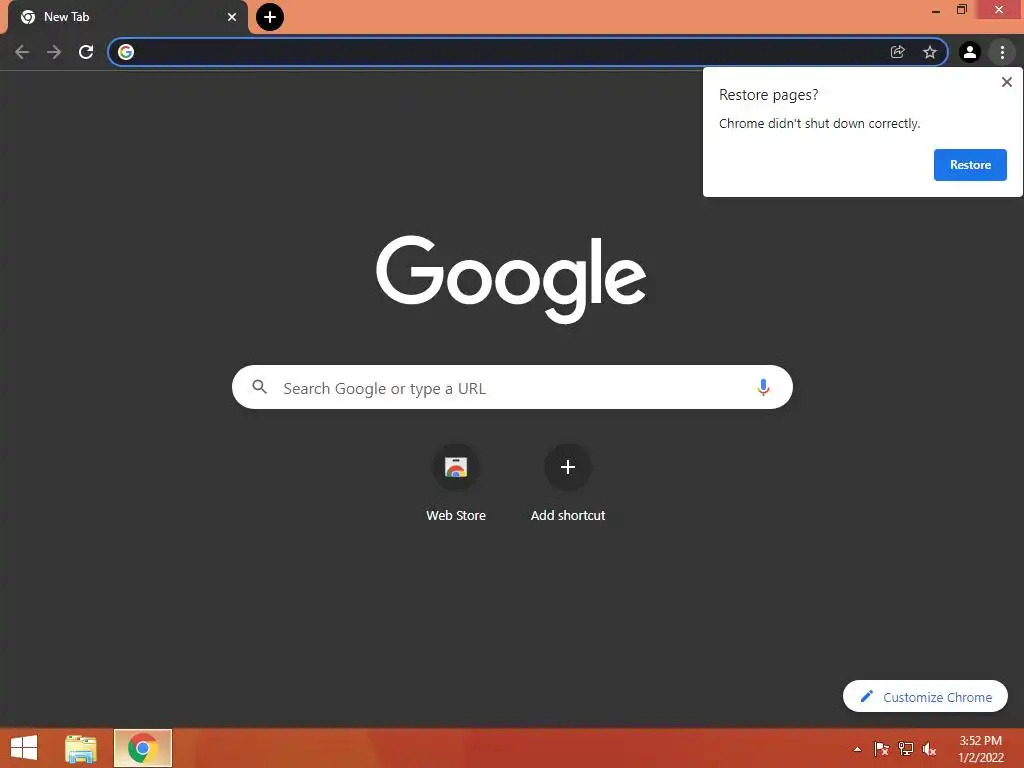1024x768 pixels.
Task: Click the "Web Store" label
Action: (456, 515)
